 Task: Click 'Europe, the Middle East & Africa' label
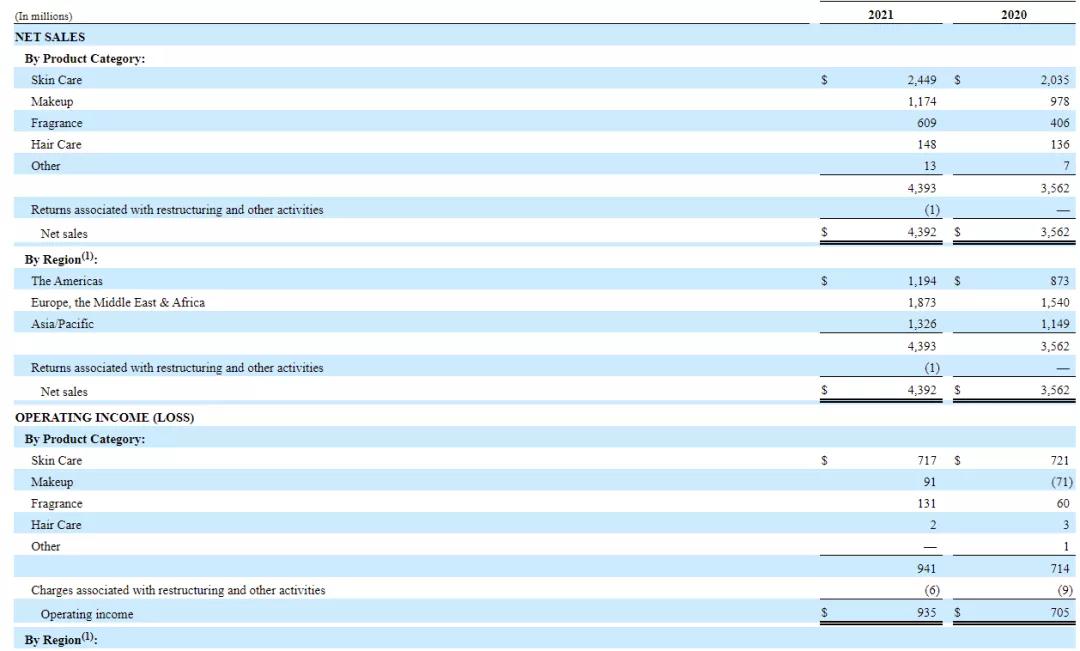[118, 302]
